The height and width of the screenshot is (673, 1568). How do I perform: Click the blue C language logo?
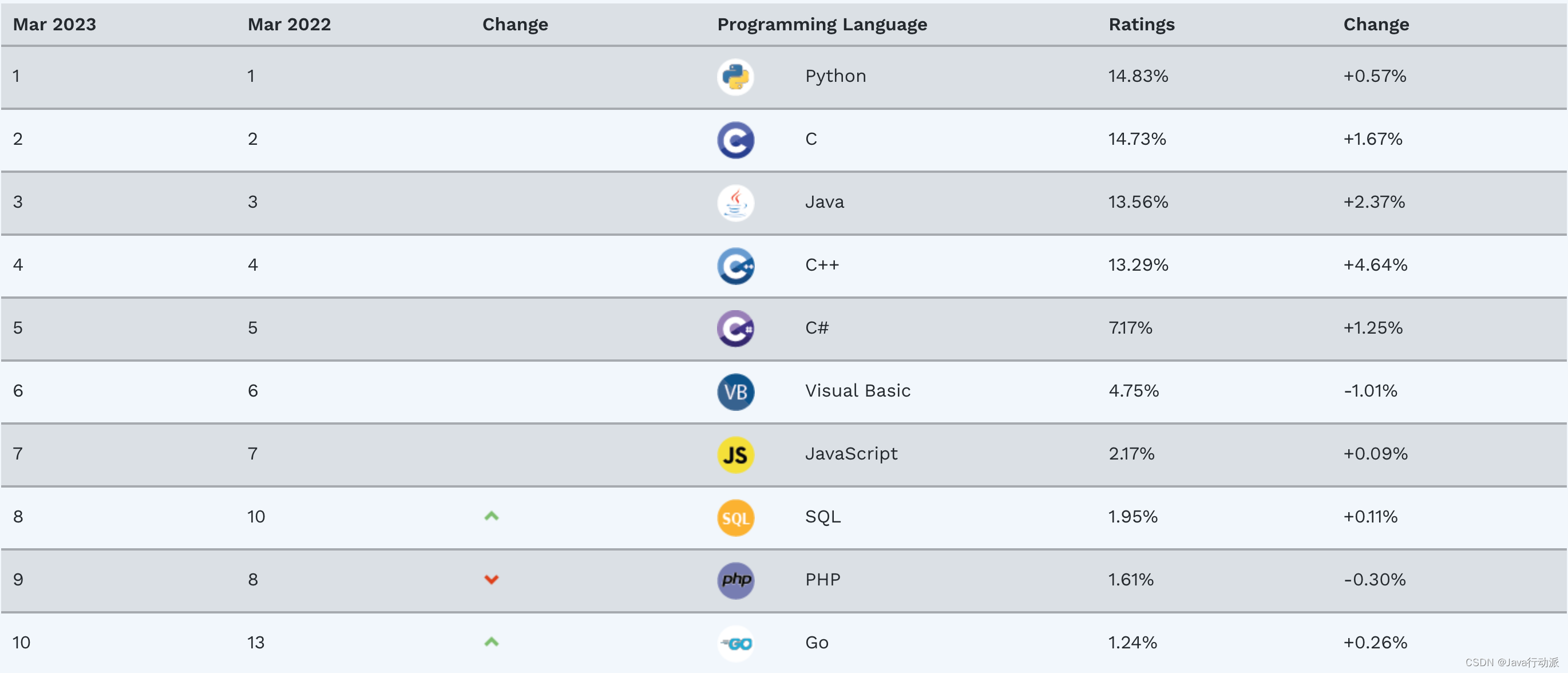(735, 140)
